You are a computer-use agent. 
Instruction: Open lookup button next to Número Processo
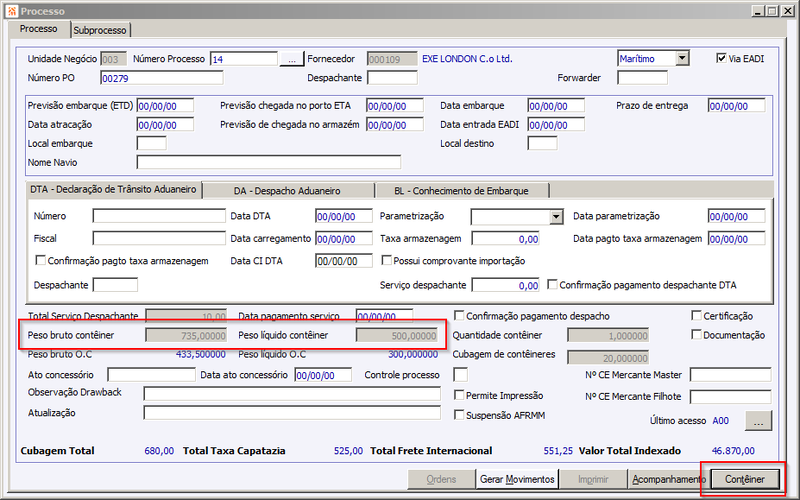(292, 59)
